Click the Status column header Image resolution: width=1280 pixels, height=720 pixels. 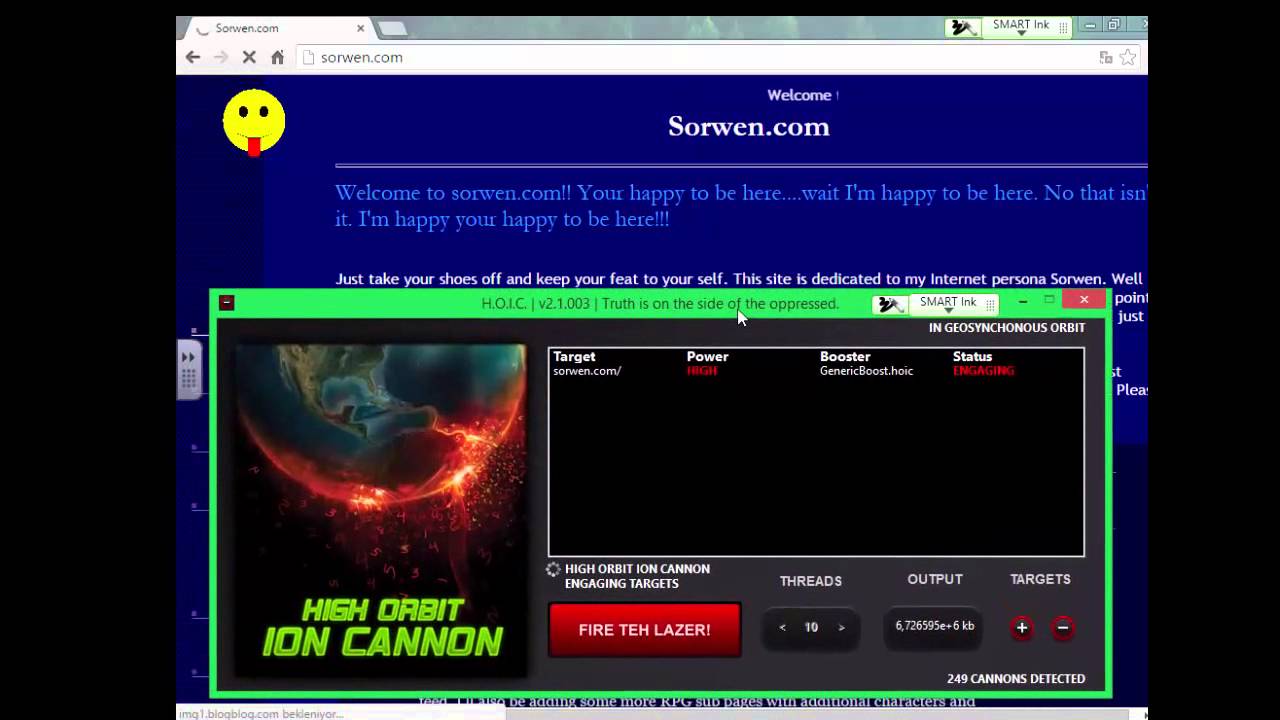pyautogui.click(x=972, y=357)
